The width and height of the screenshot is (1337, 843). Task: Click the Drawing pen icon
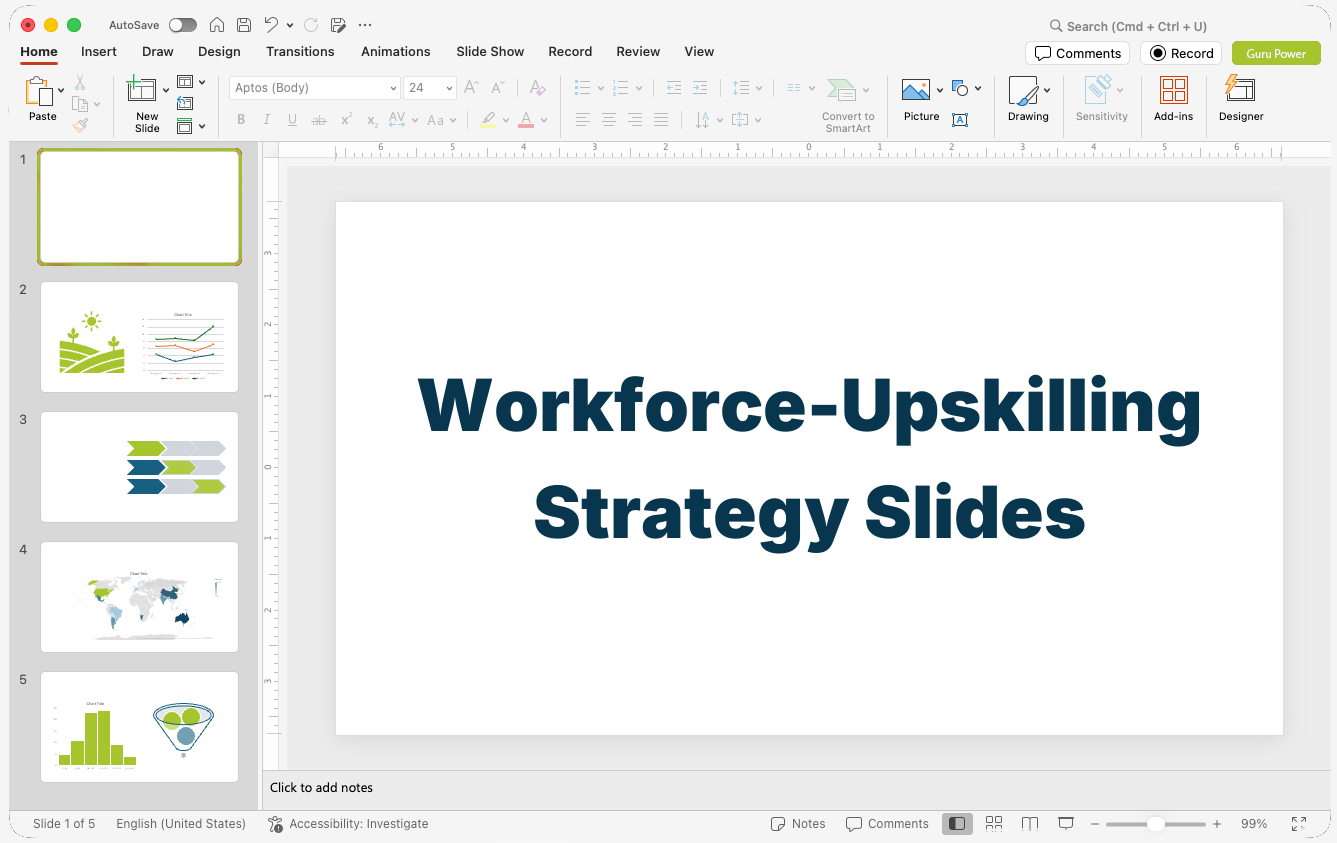coord(1023,91)
